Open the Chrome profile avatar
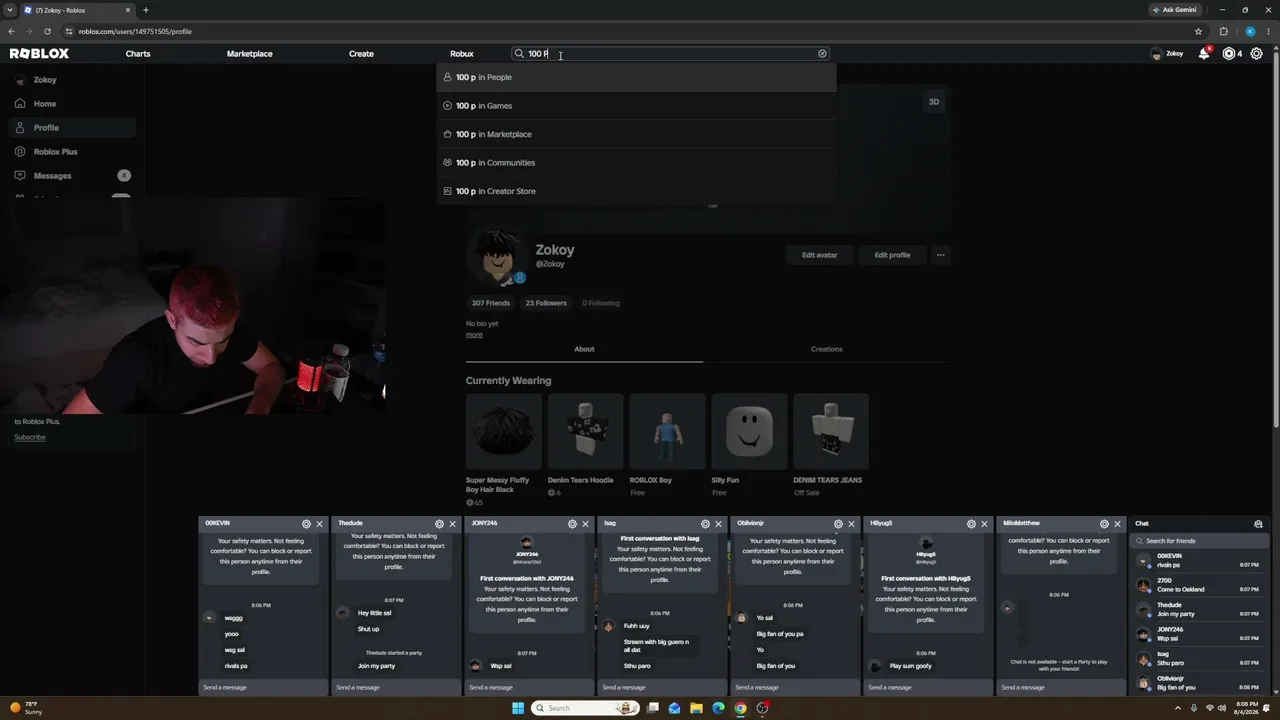The image size is (1280, 720). (x=1249, y=31)
